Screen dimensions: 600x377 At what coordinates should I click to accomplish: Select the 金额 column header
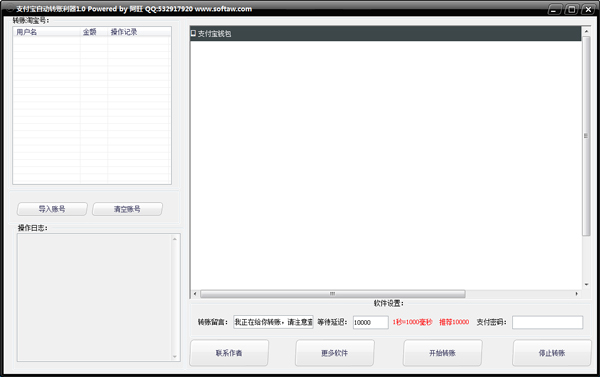[x=94, y=32]
